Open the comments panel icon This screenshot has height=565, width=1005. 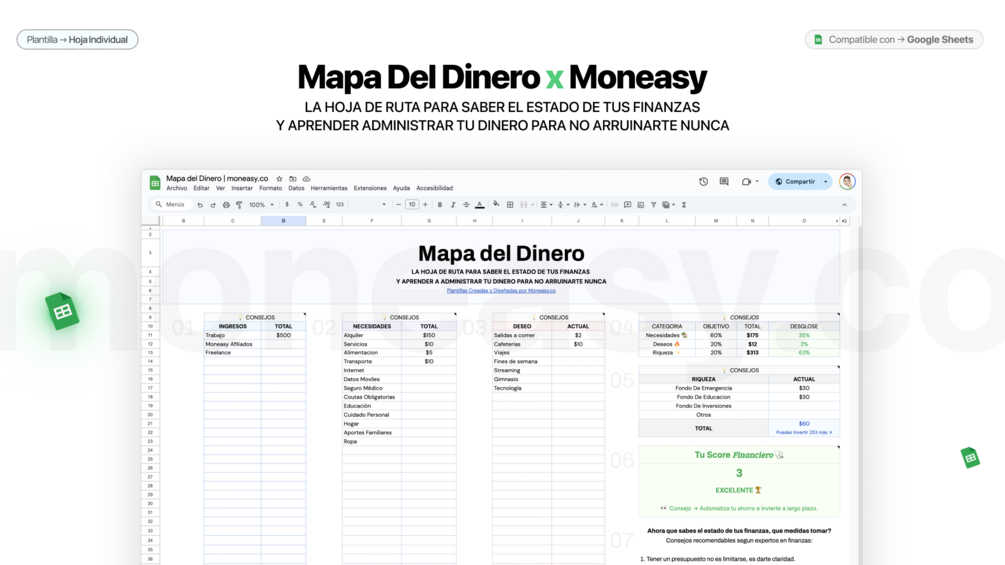724,181
